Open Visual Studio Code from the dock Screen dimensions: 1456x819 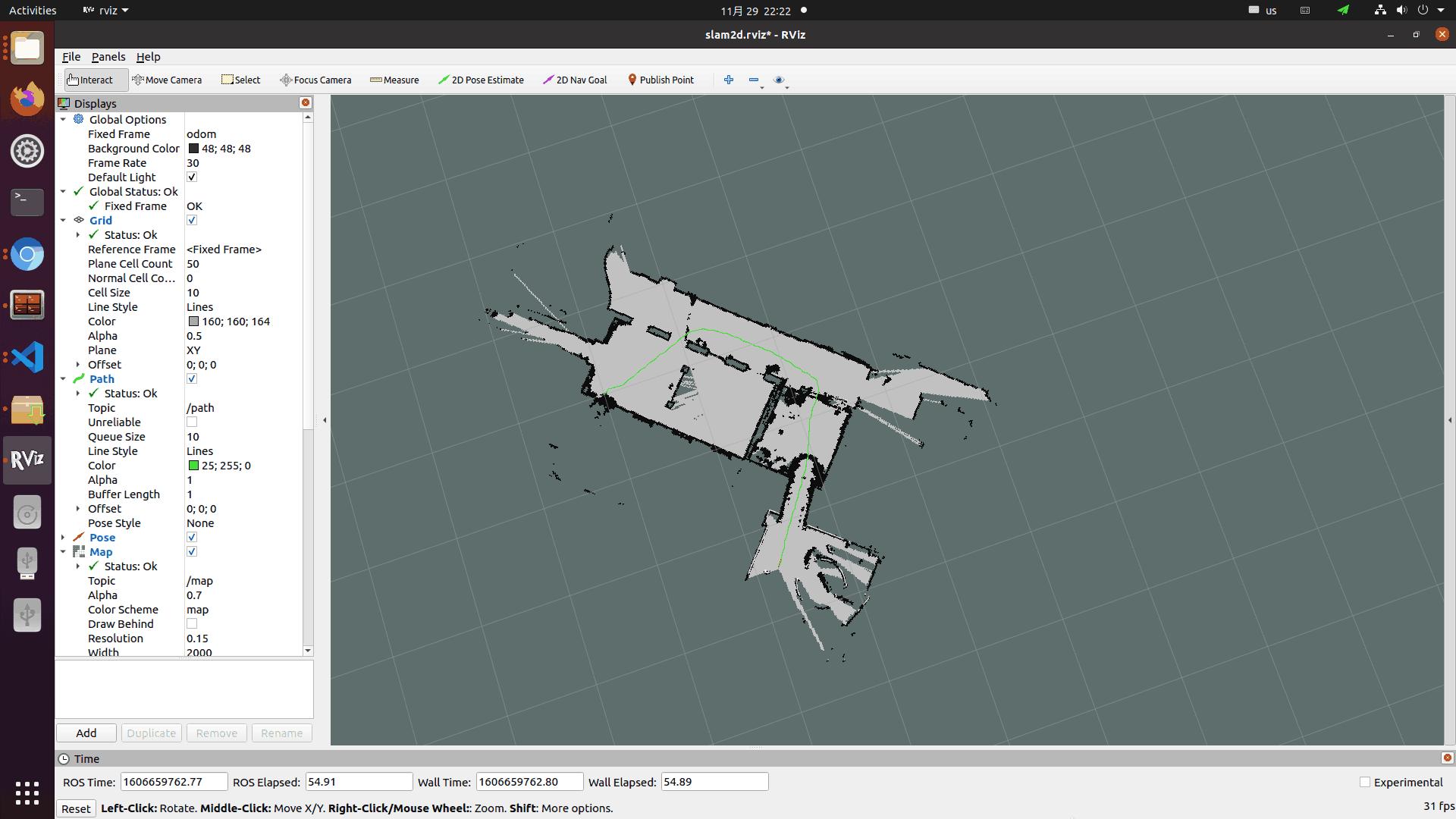(x=27, y=357)
